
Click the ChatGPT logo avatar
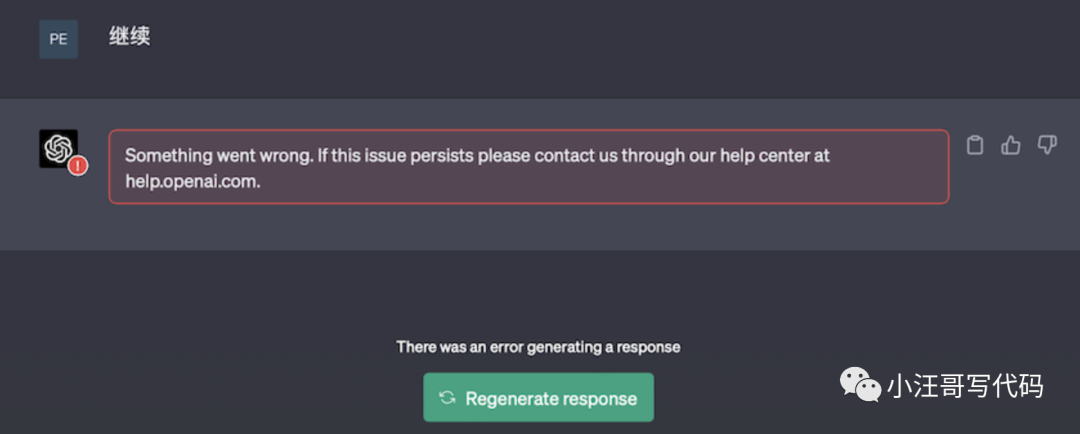point(57,148)
